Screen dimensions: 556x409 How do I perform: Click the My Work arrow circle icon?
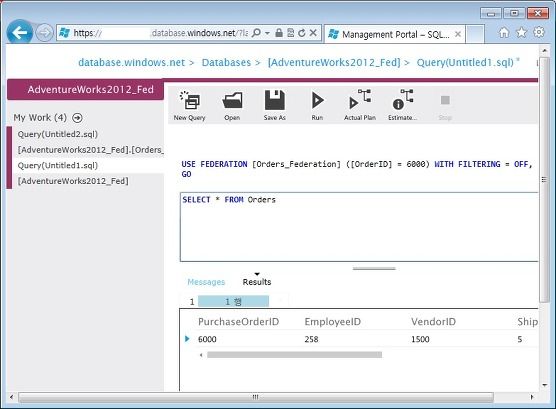(77, 118)
